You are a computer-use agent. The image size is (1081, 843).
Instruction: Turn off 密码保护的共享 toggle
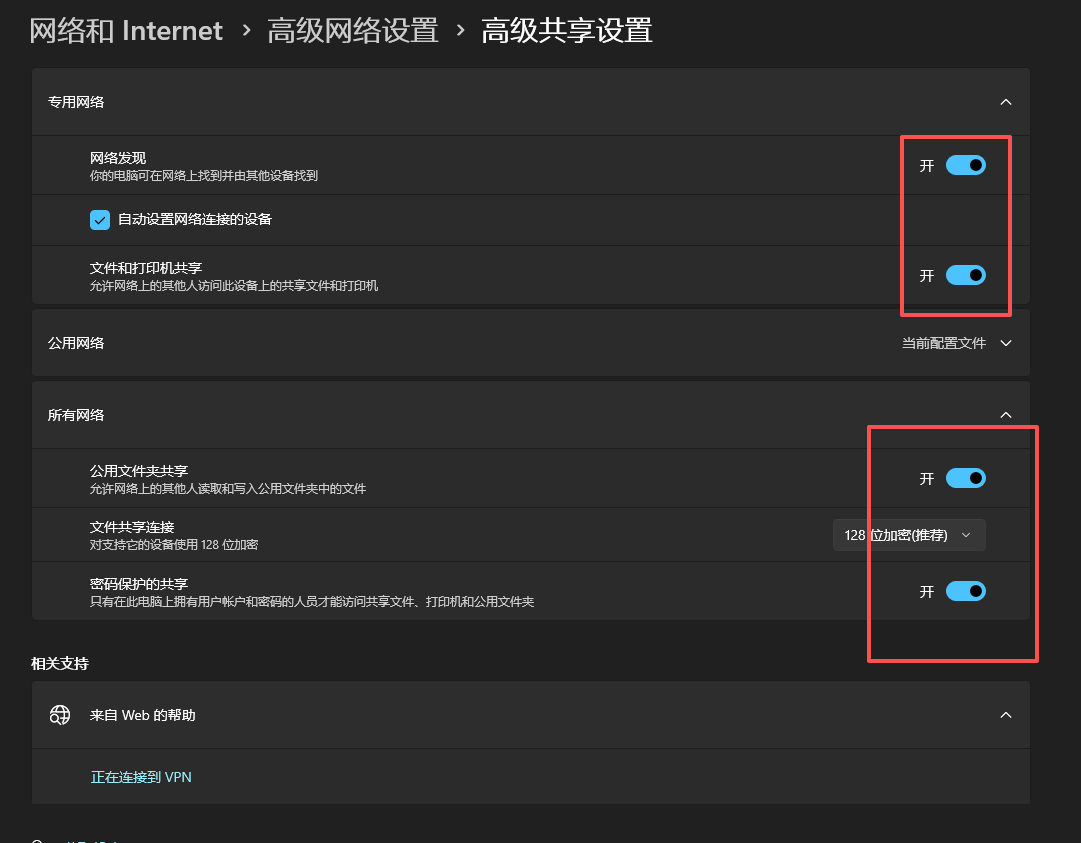pos(965,591)
